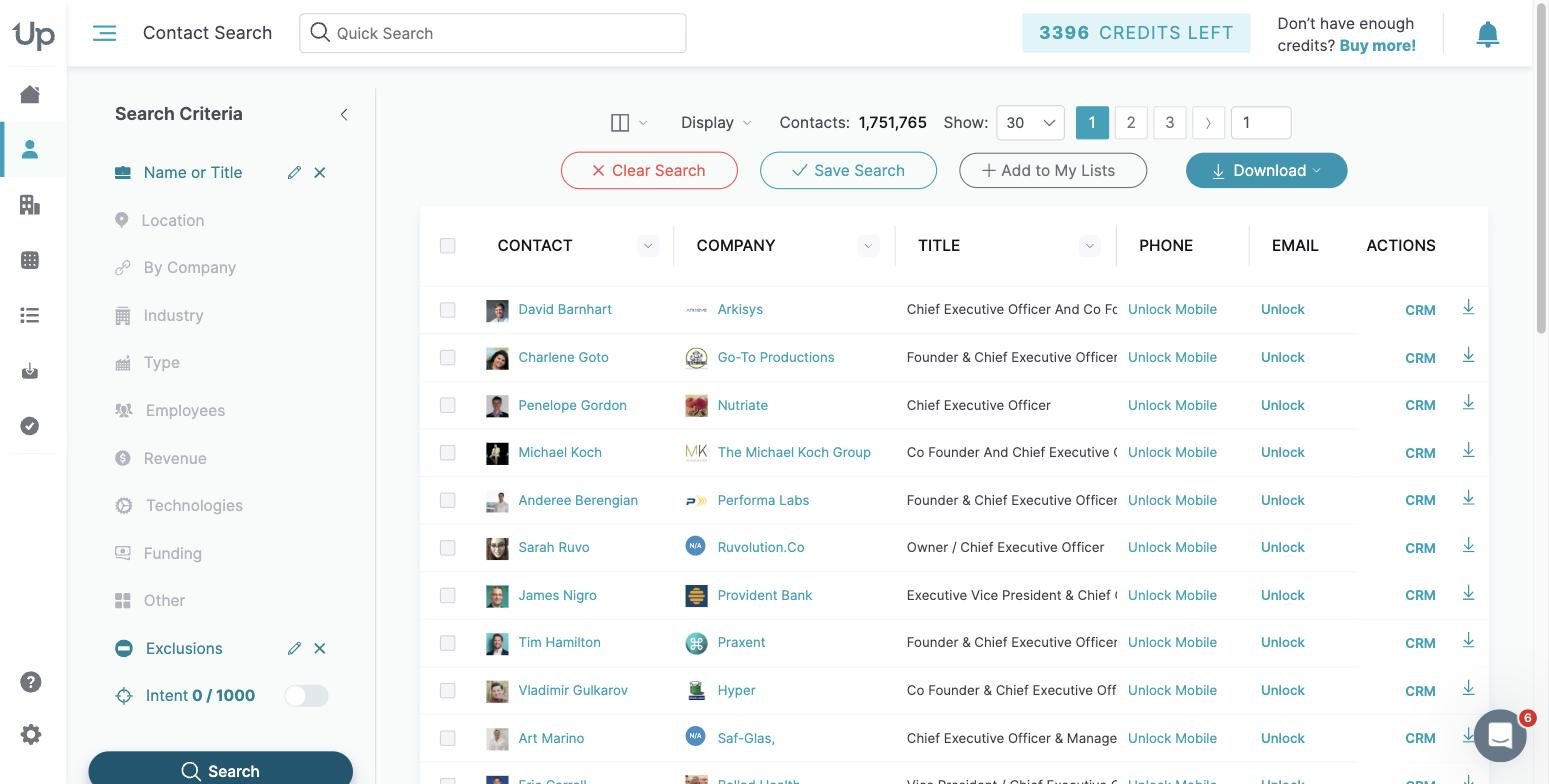Download David Barnhart's contact
Screen dimensions: 1549x784
[1468, 307]
